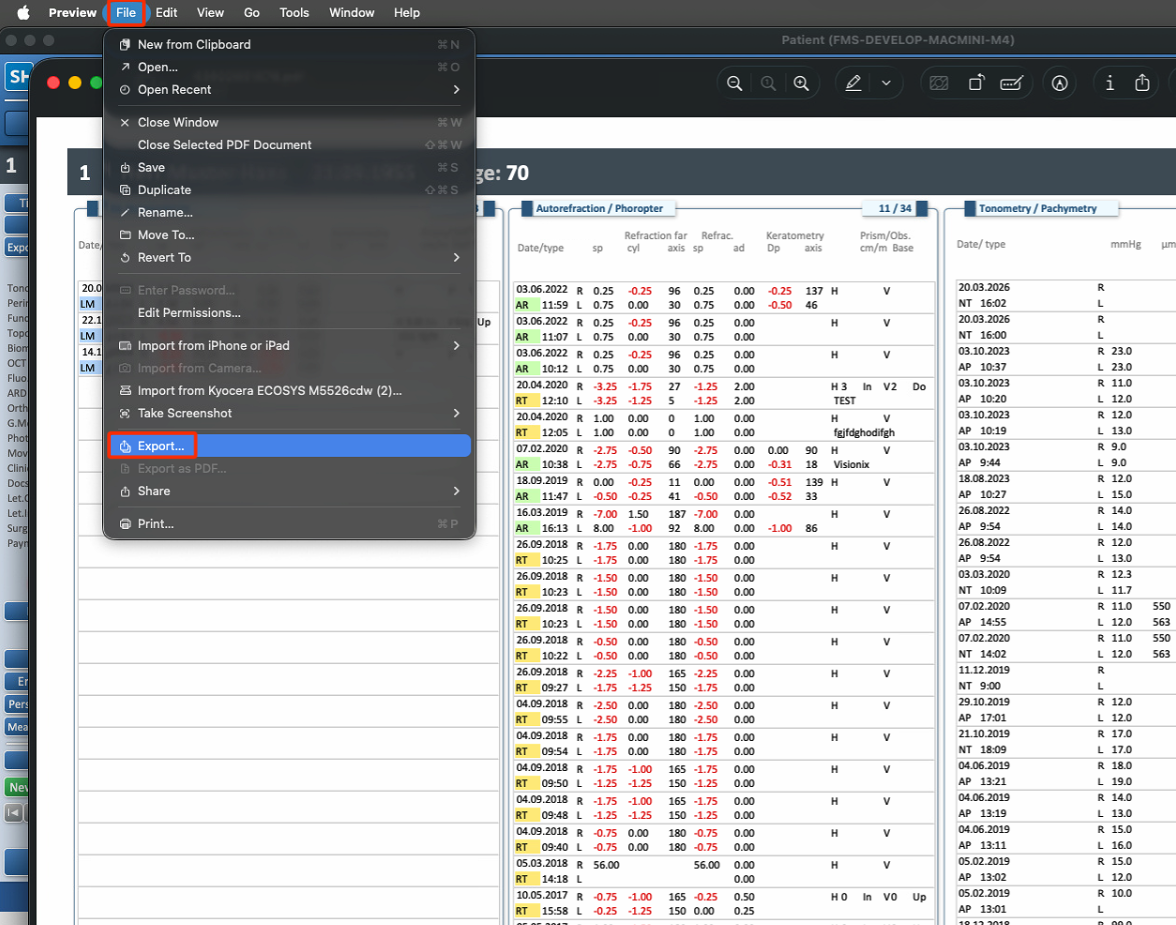Choose Close Selected PDF Document

(x=290, y=145)
